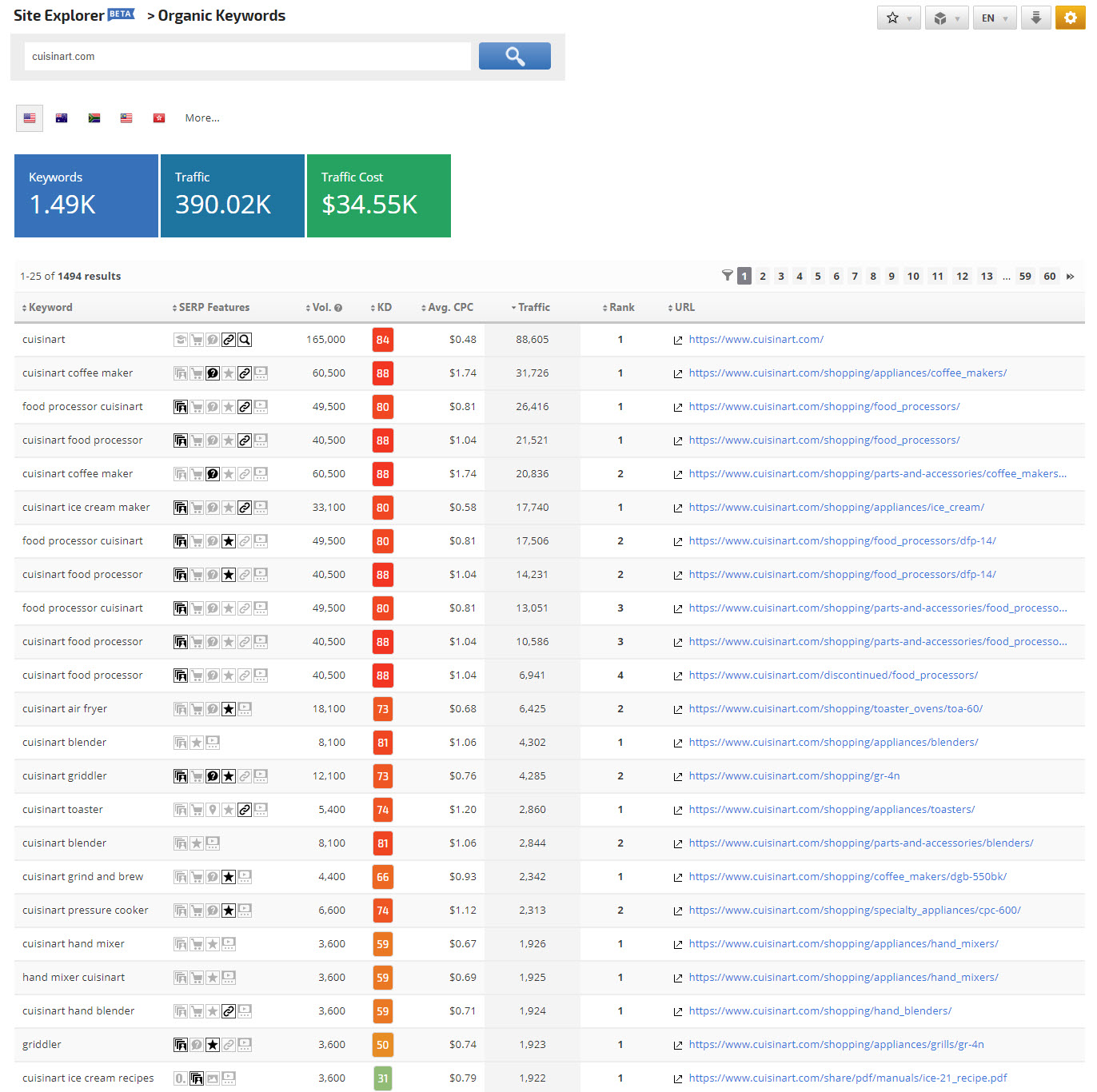Open the orange settings gear
1097x1092 pixels.
1070,18
